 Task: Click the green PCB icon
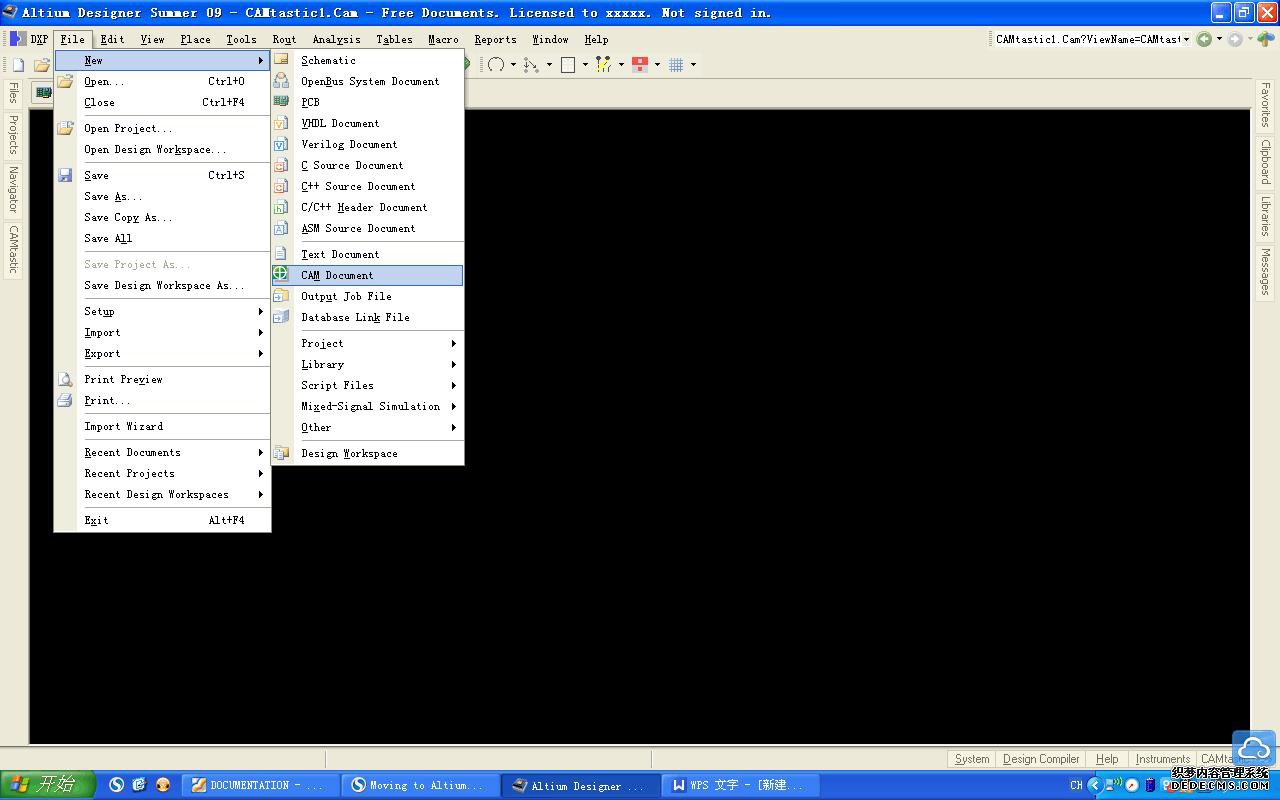tap(281, 102)
